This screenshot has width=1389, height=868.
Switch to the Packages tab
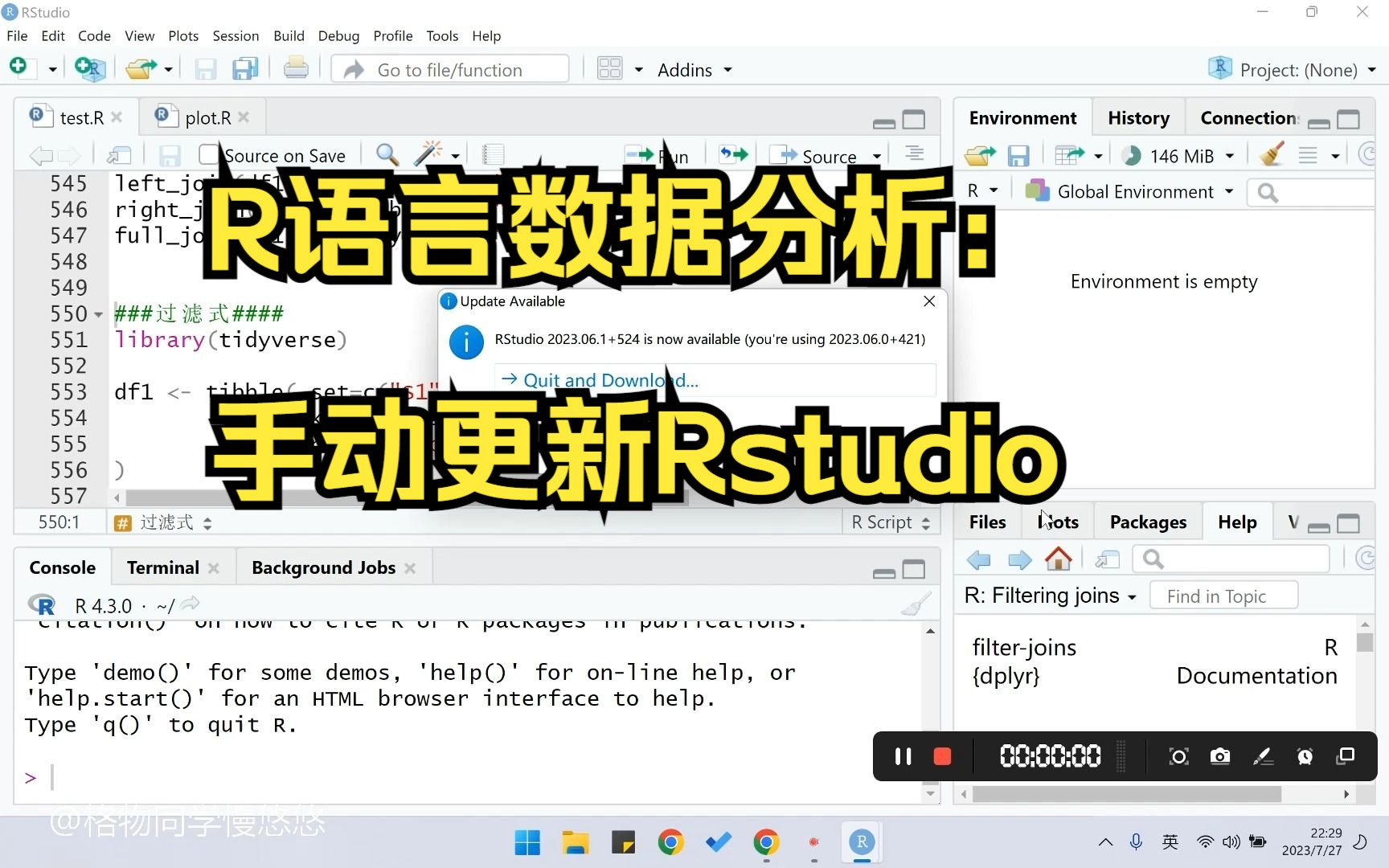click(1148, 522)
